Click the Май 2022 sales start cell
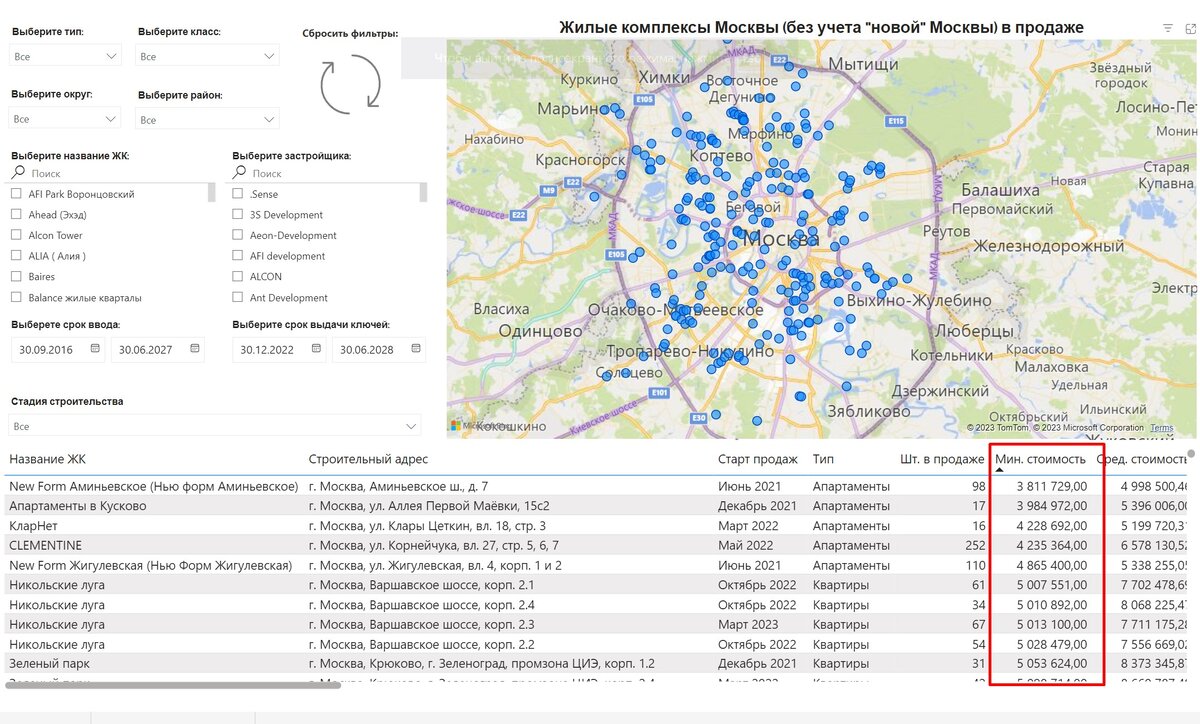1200x724 pixels. pos(746,545)
